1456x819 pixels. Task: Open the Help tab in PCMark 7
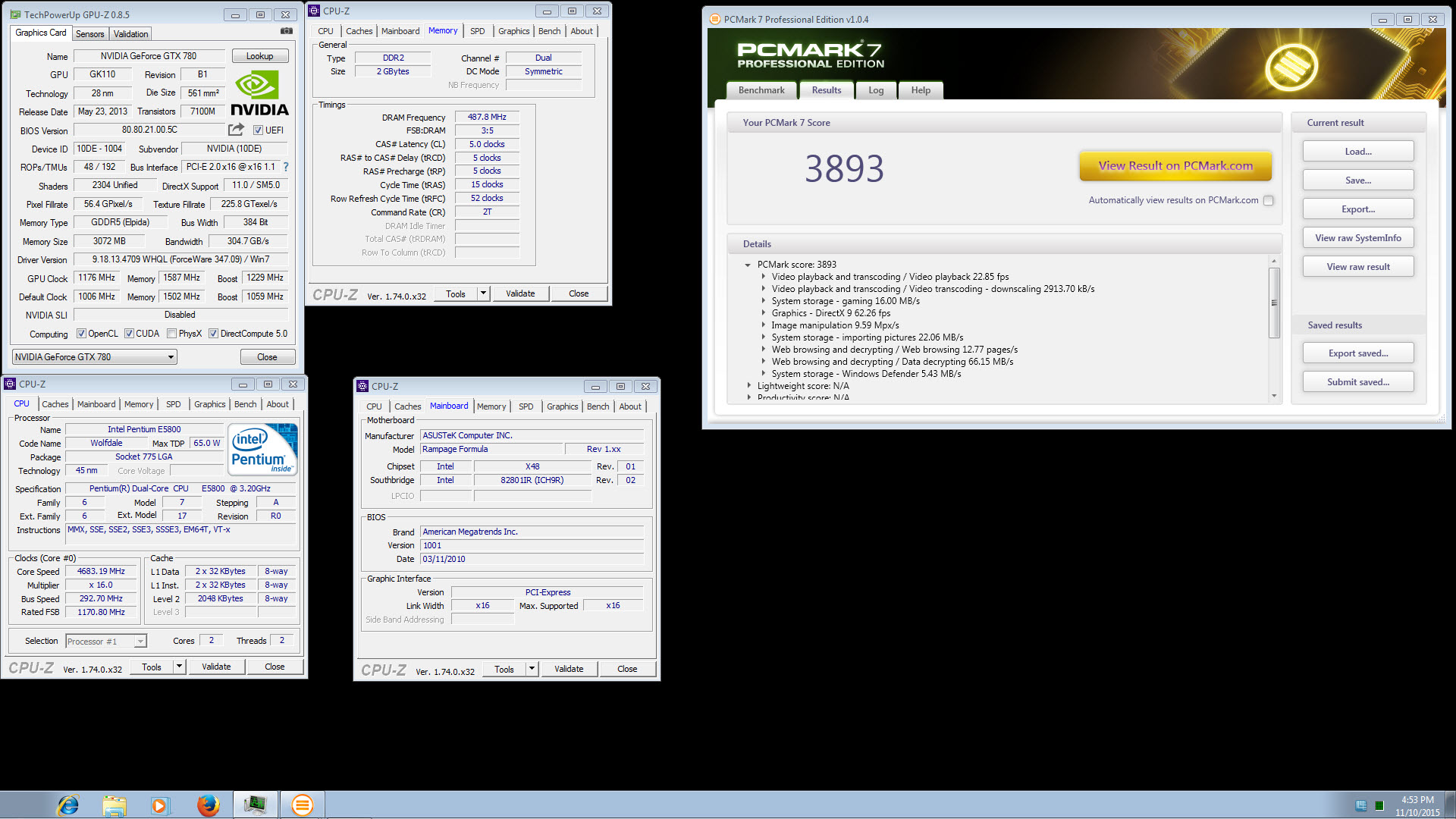click(x=921, y=90)
